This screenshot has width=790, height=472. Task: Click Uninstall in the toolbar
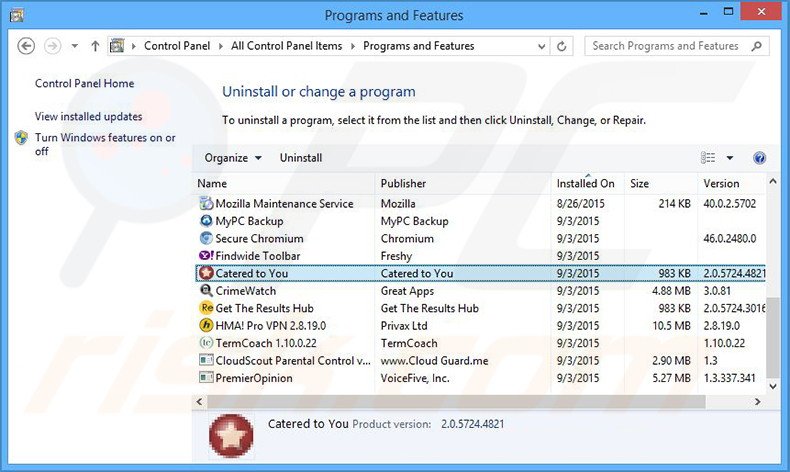(x=301, y=158)
